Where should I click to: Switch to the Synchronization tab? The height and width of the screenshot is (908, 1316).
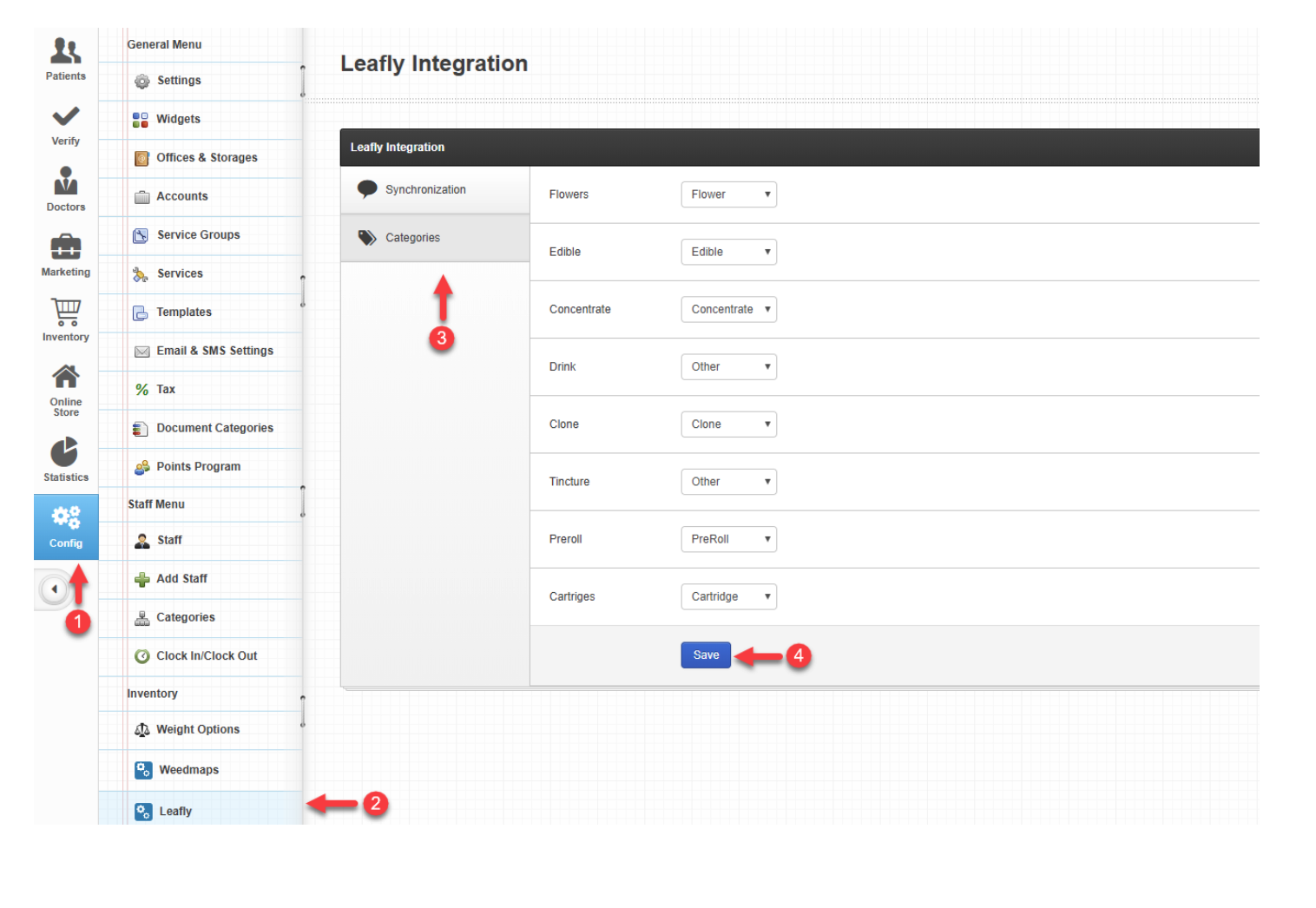click(435, 190)
